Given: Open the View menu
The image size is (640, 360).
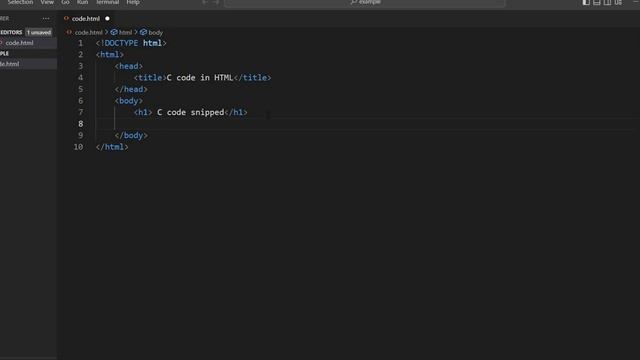Looking at the screenshot, I should pos(47,2).
